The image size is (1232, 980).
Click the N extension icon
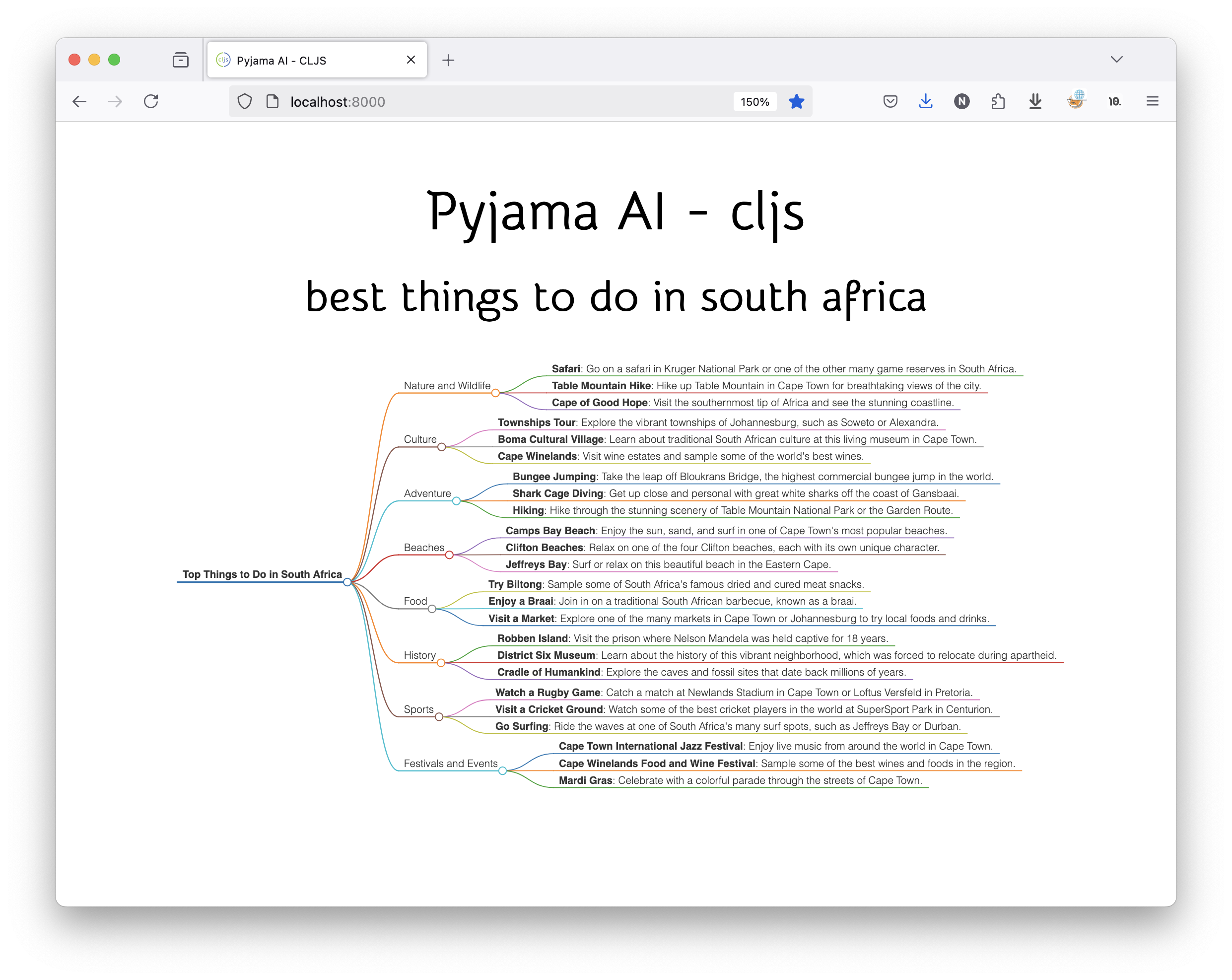tap(961, 102)
